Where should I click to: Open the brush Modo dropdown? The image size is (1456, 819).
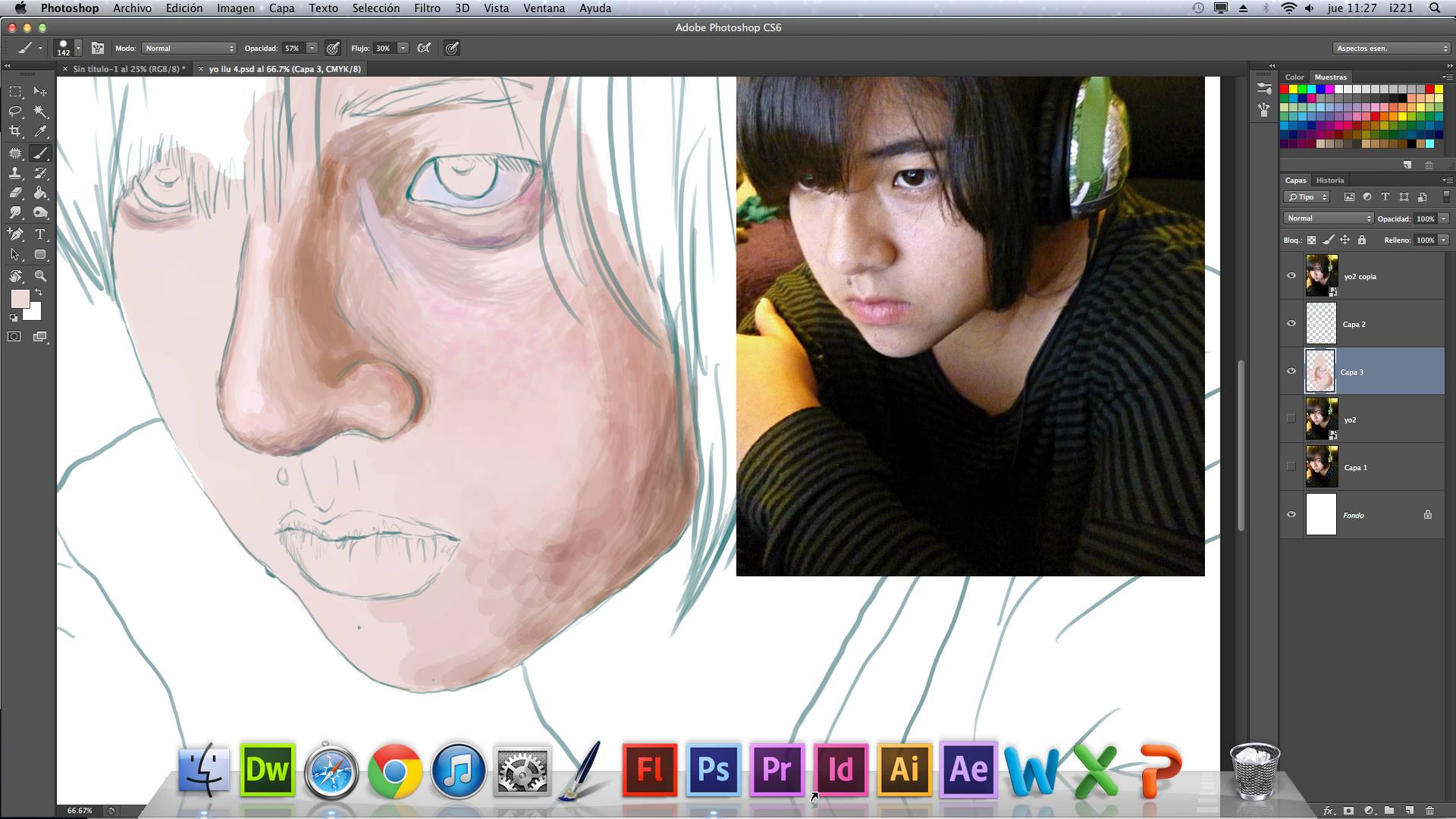click(189, 48)
